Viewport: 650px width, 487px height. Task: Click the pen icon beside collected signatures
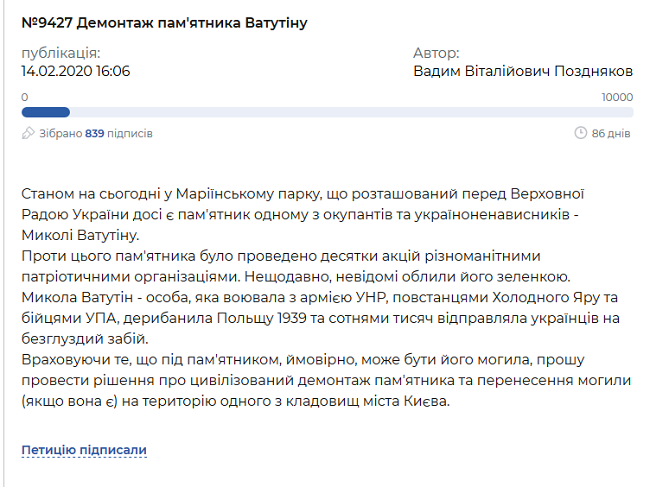pos(28,133)
